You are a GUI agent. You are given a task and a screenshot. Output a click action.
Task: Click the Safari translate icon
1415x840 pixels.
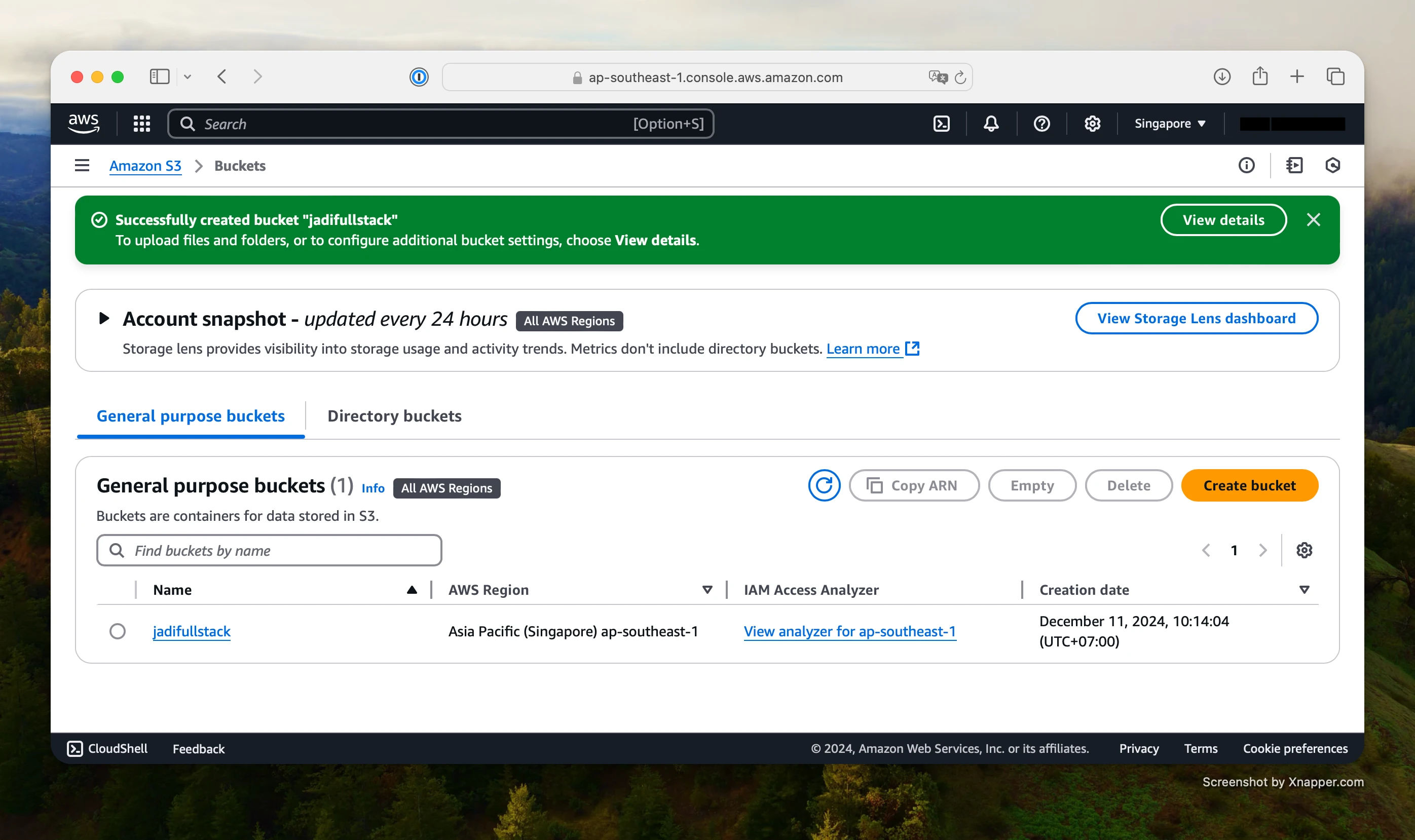pos(938,77)
